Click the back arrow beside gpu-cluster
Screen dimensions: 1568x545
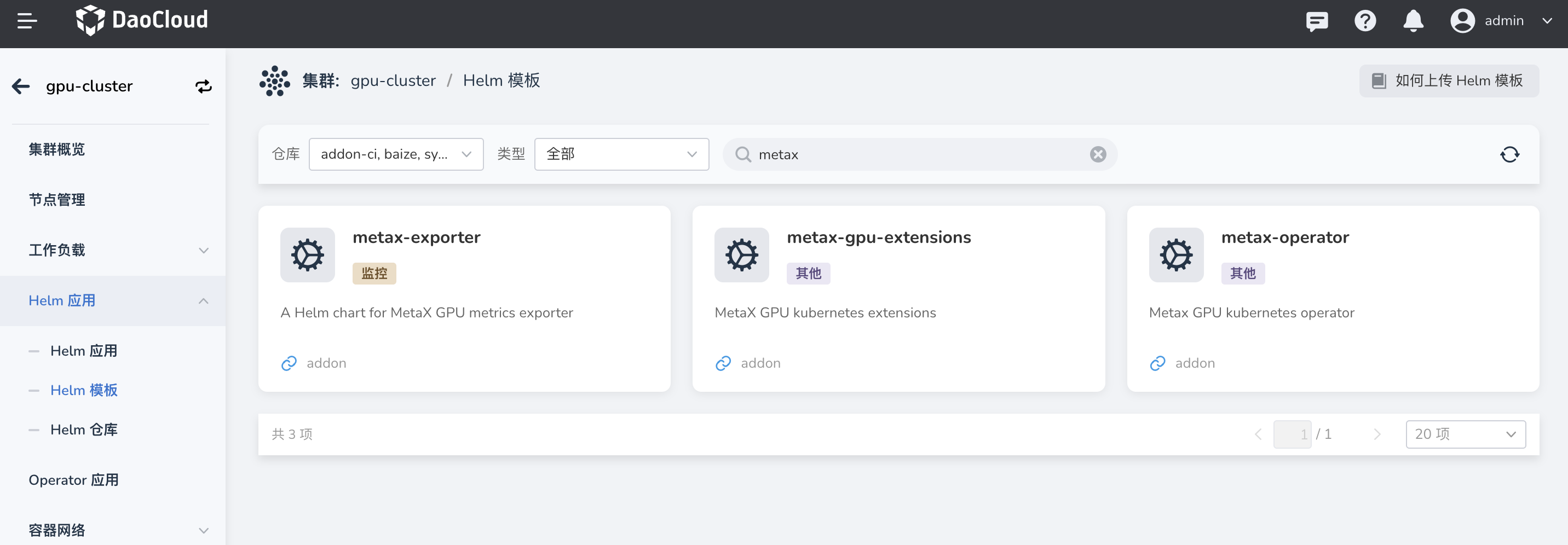(21, 86)
